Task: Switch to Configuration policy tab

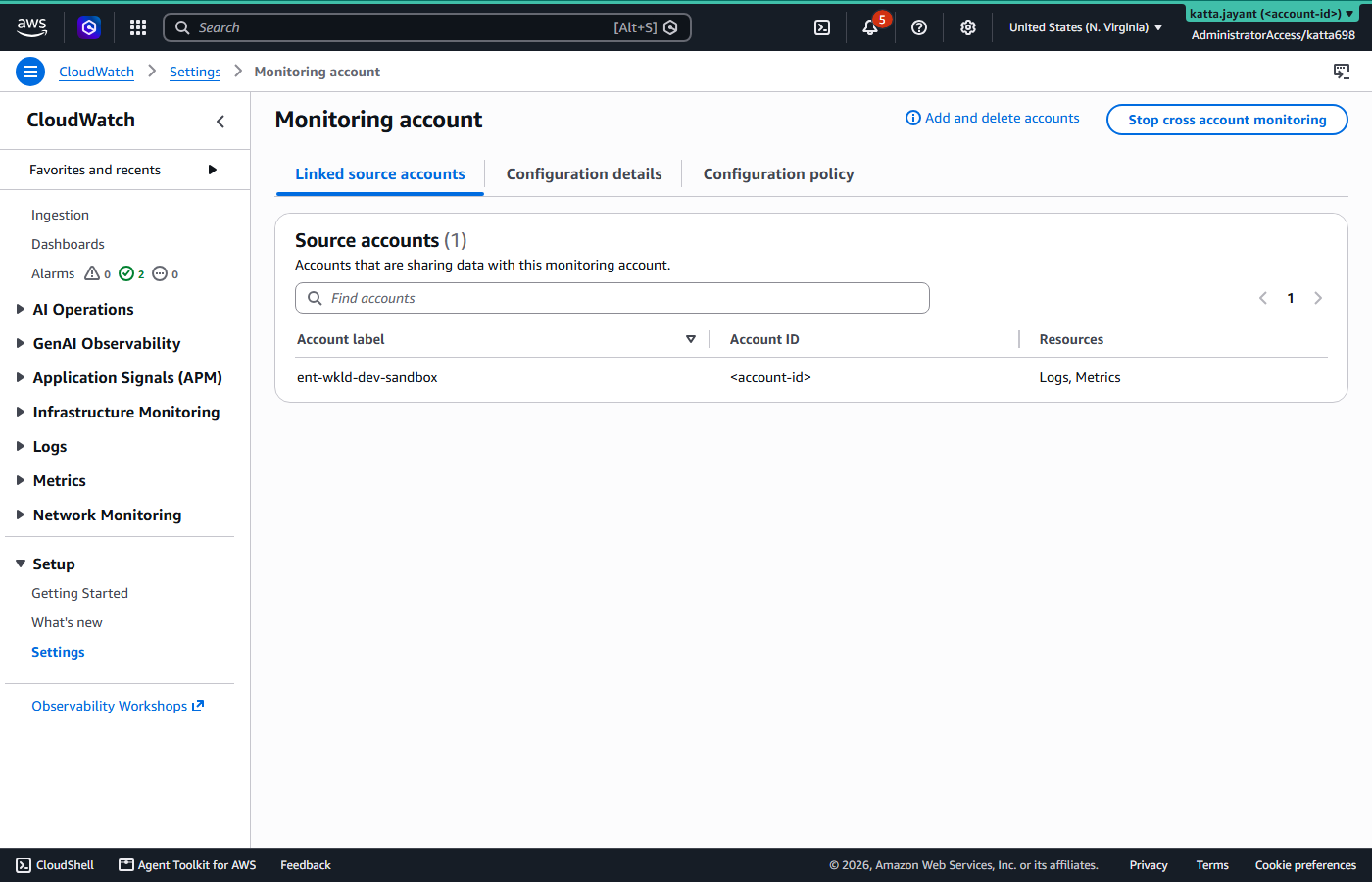Action: [779, 174]
